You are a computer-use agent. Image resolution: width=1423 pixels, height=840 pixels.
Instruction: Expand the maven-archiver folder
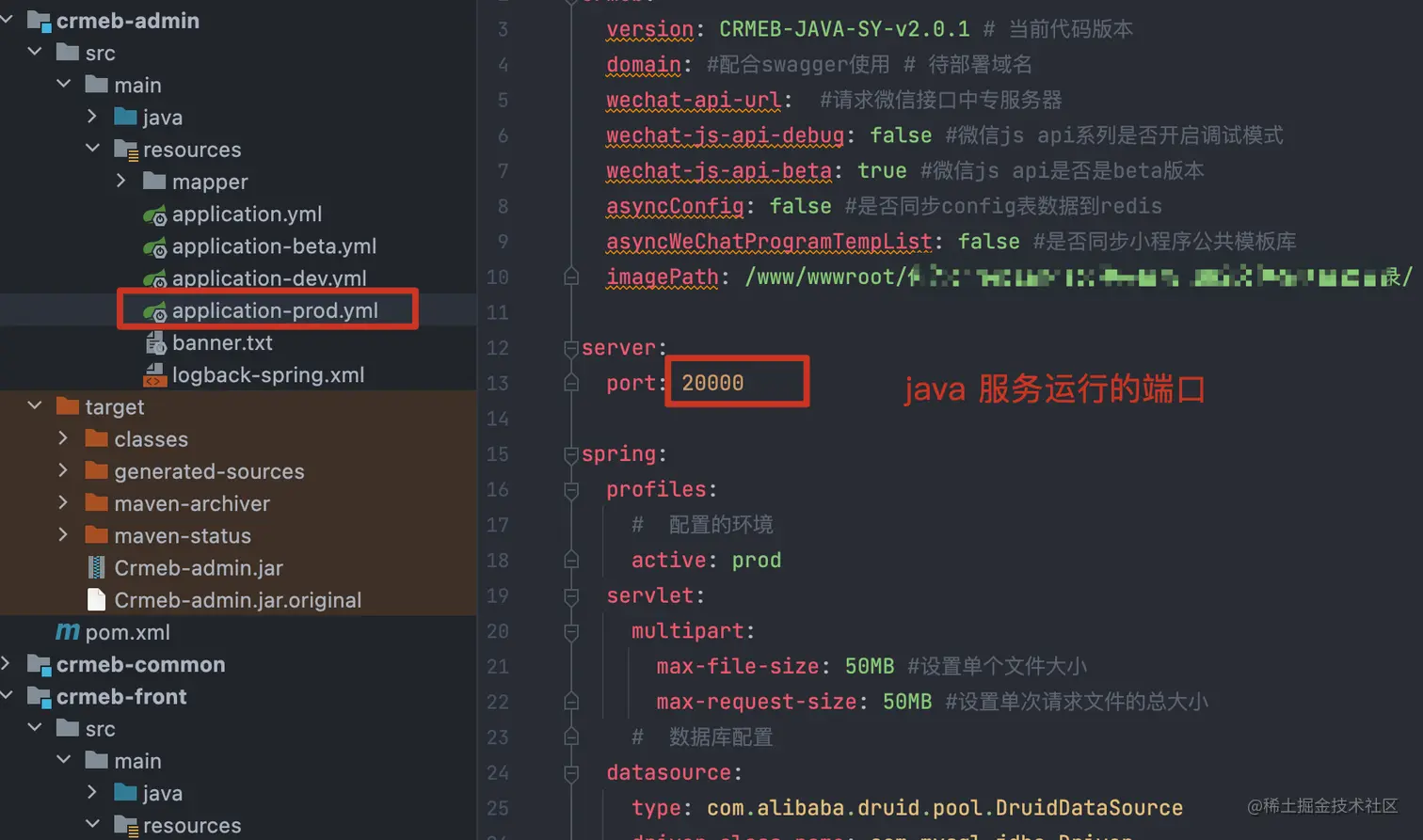point(64,502)
